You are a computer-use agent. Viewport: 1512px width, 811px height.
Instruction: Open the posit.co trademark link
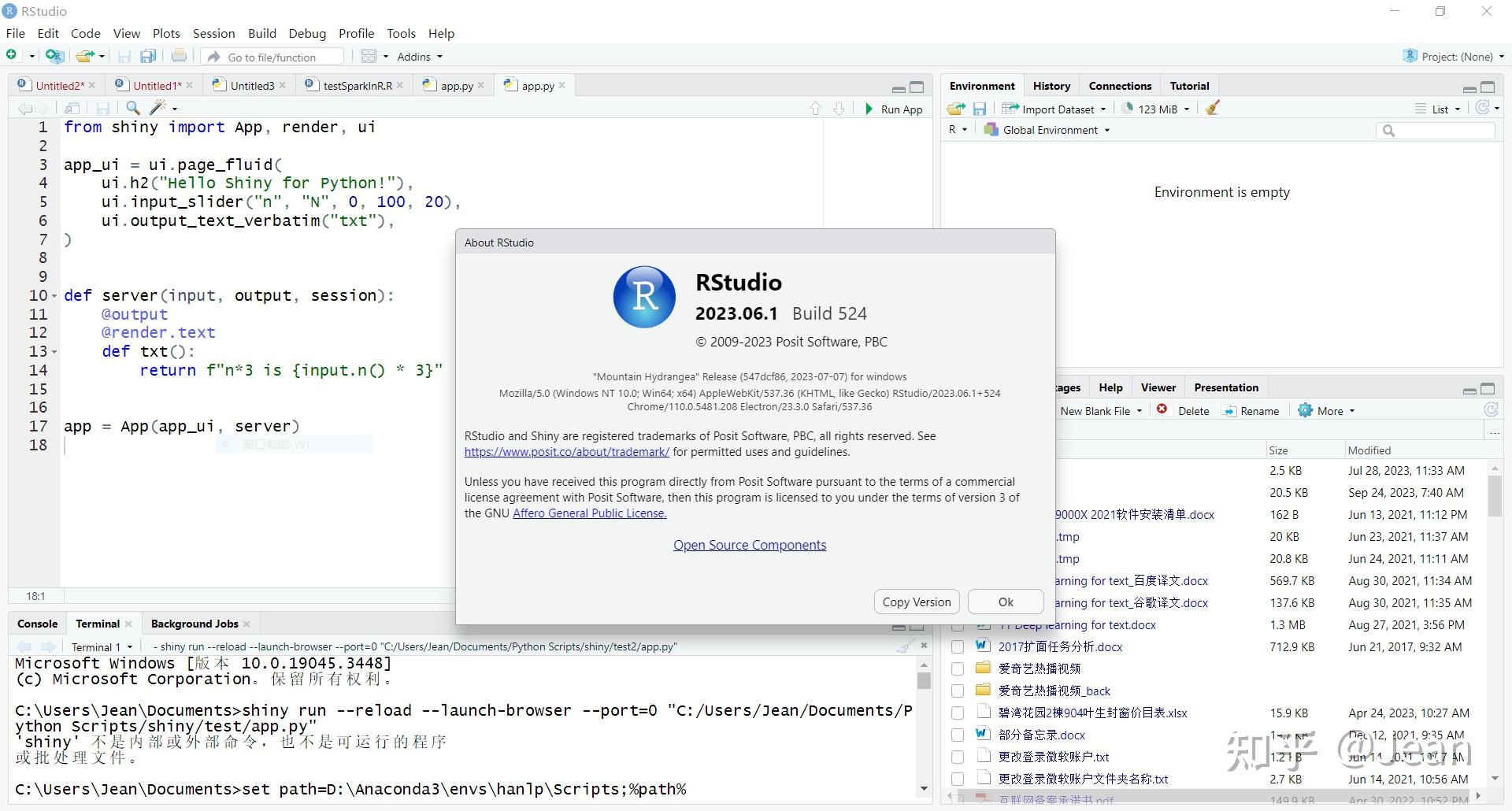click(x=567, y=452)
